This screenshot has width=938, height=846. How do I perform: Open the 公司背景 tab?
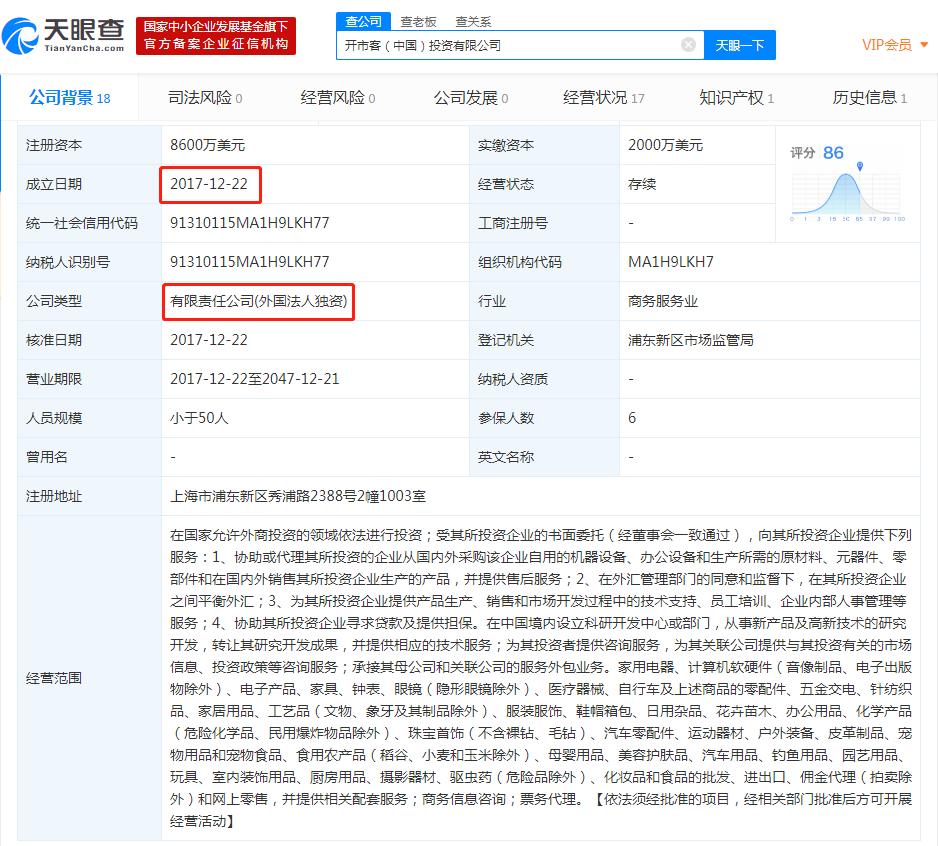(70, 98)
